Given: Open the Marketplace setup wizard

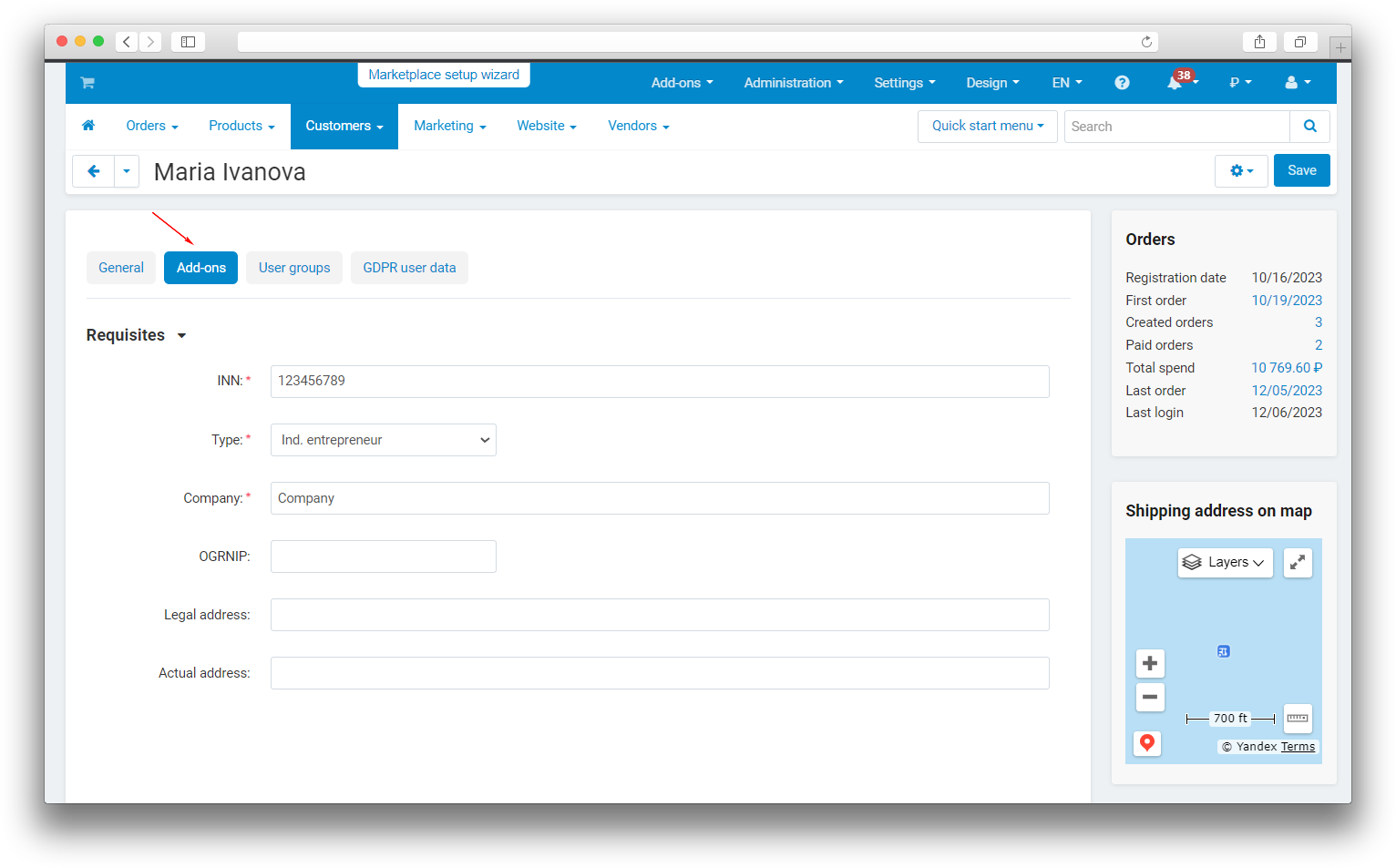Looking at the screenshot, I should [444, 75].
